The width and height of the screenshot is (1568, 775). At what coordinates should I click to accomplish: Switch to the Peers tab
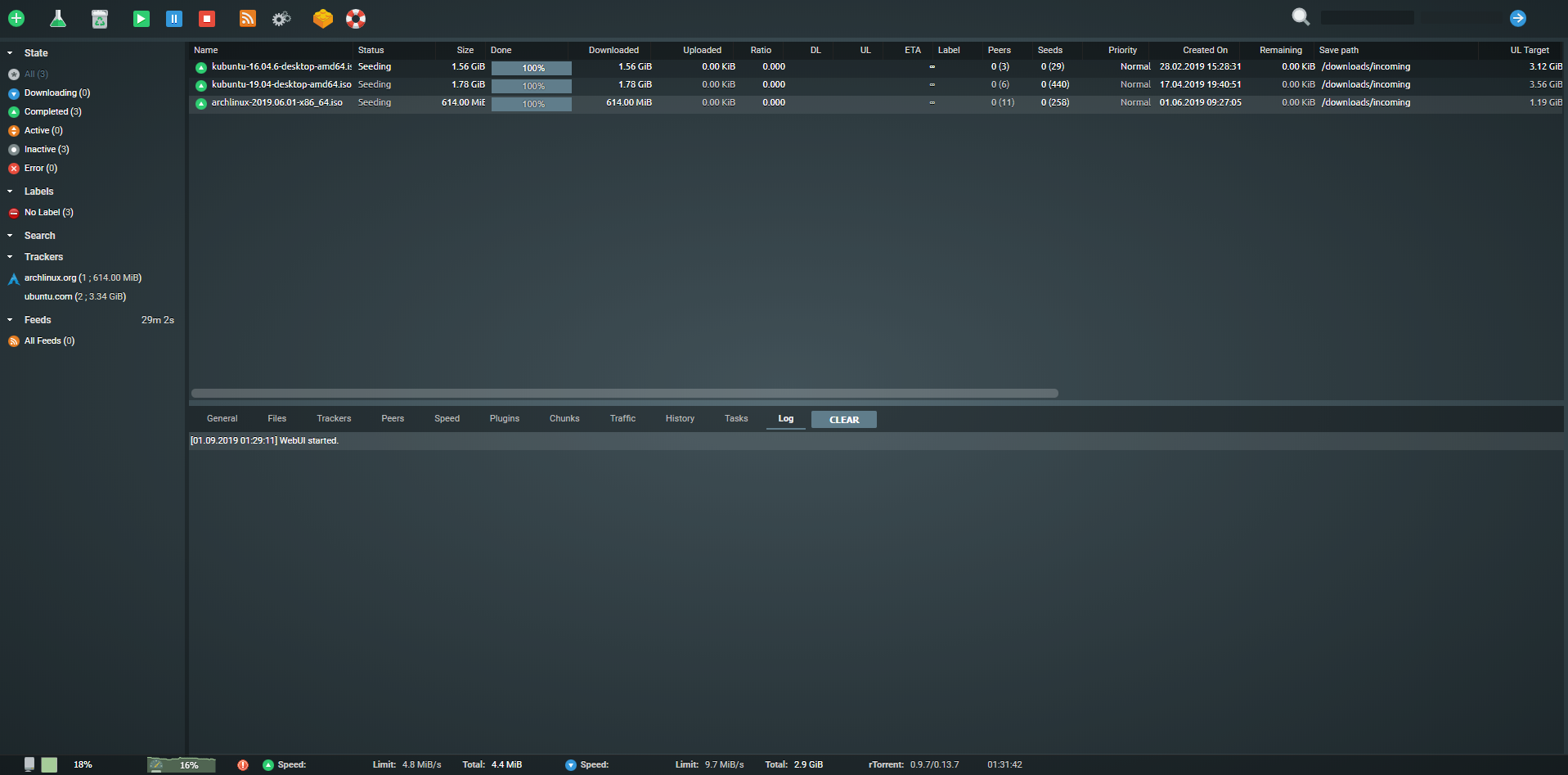[x=393, y=418]
